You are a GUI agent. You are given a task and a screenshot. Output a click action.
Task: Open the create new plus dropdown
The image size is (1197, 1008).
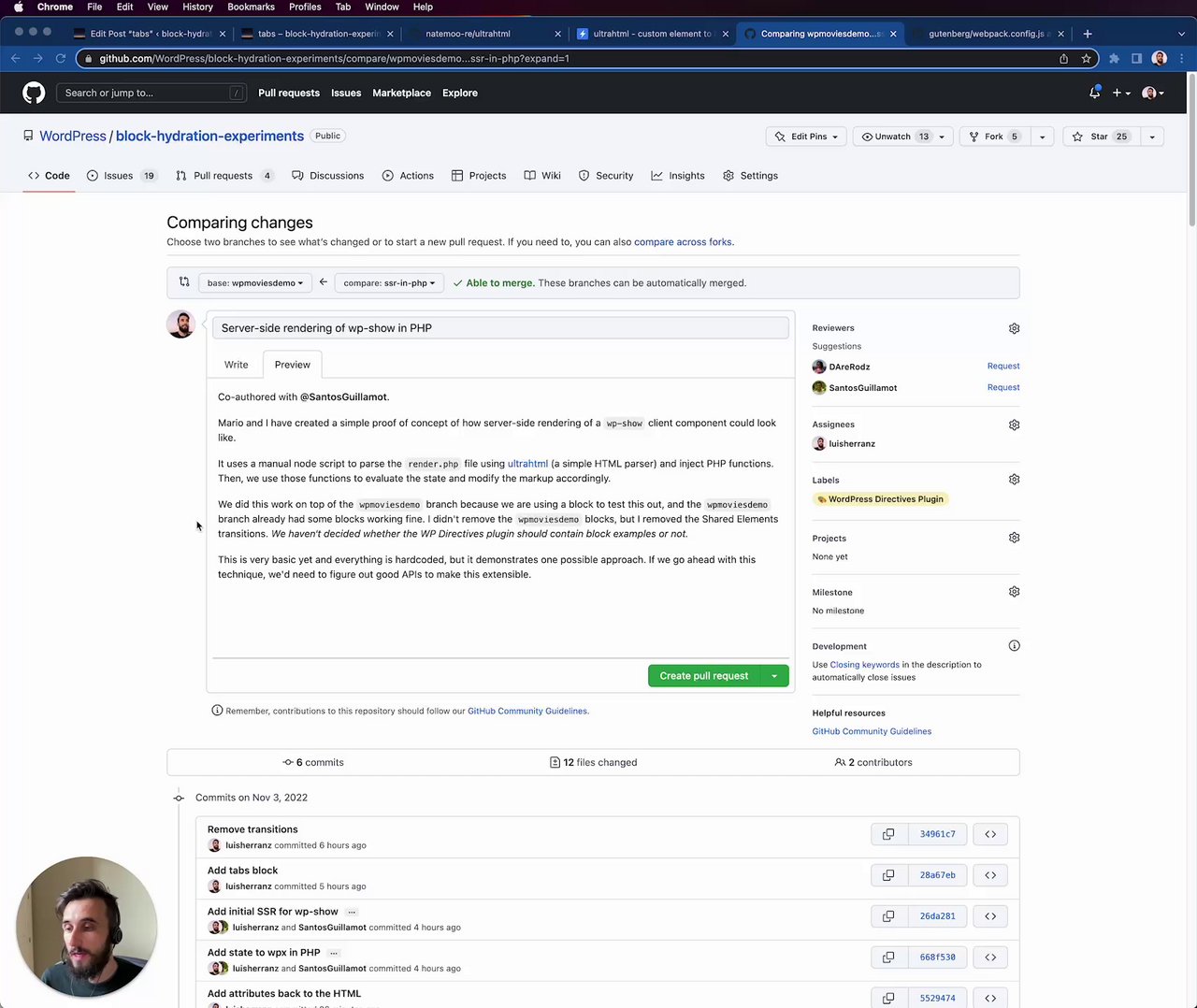tap(1121, 93)
